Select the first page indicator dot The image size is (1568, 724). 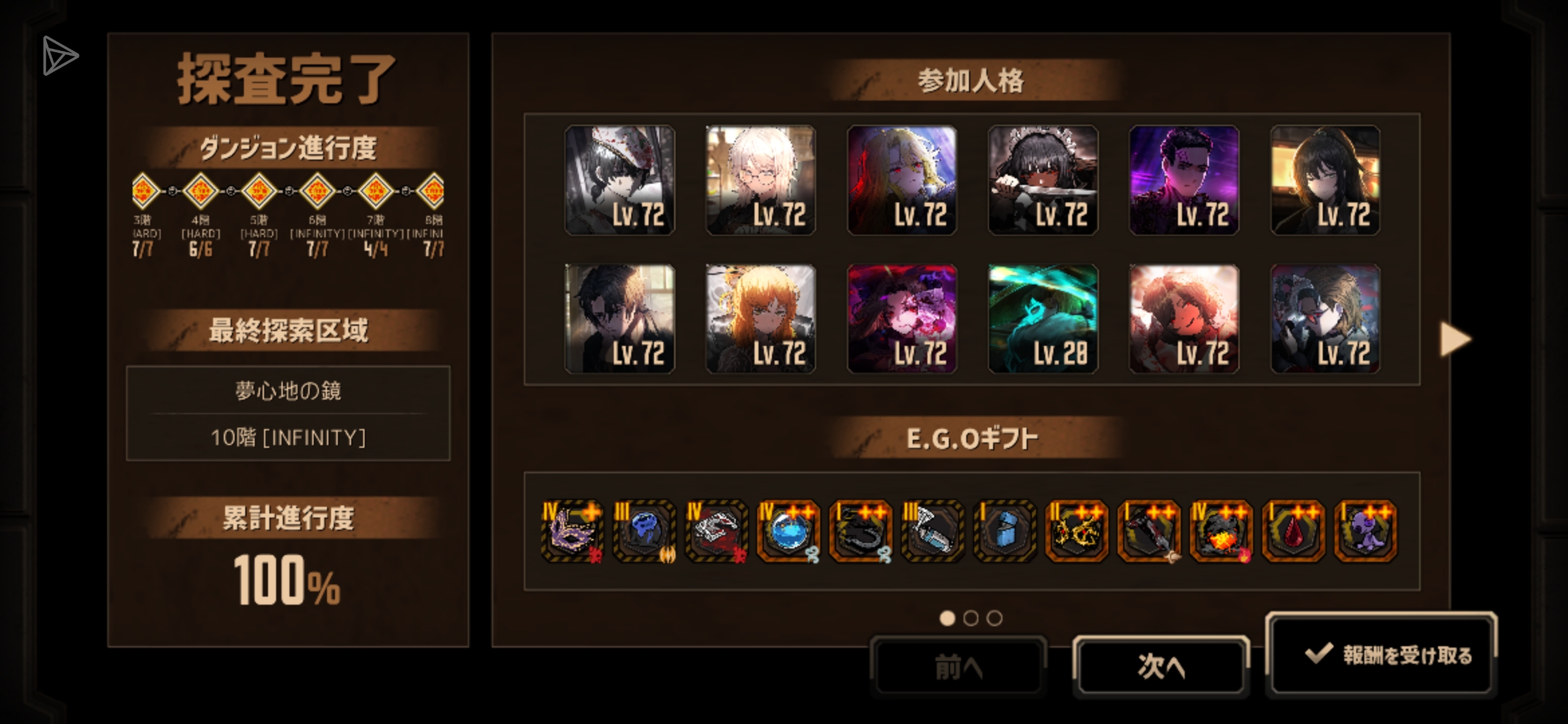tap(947, 618)
